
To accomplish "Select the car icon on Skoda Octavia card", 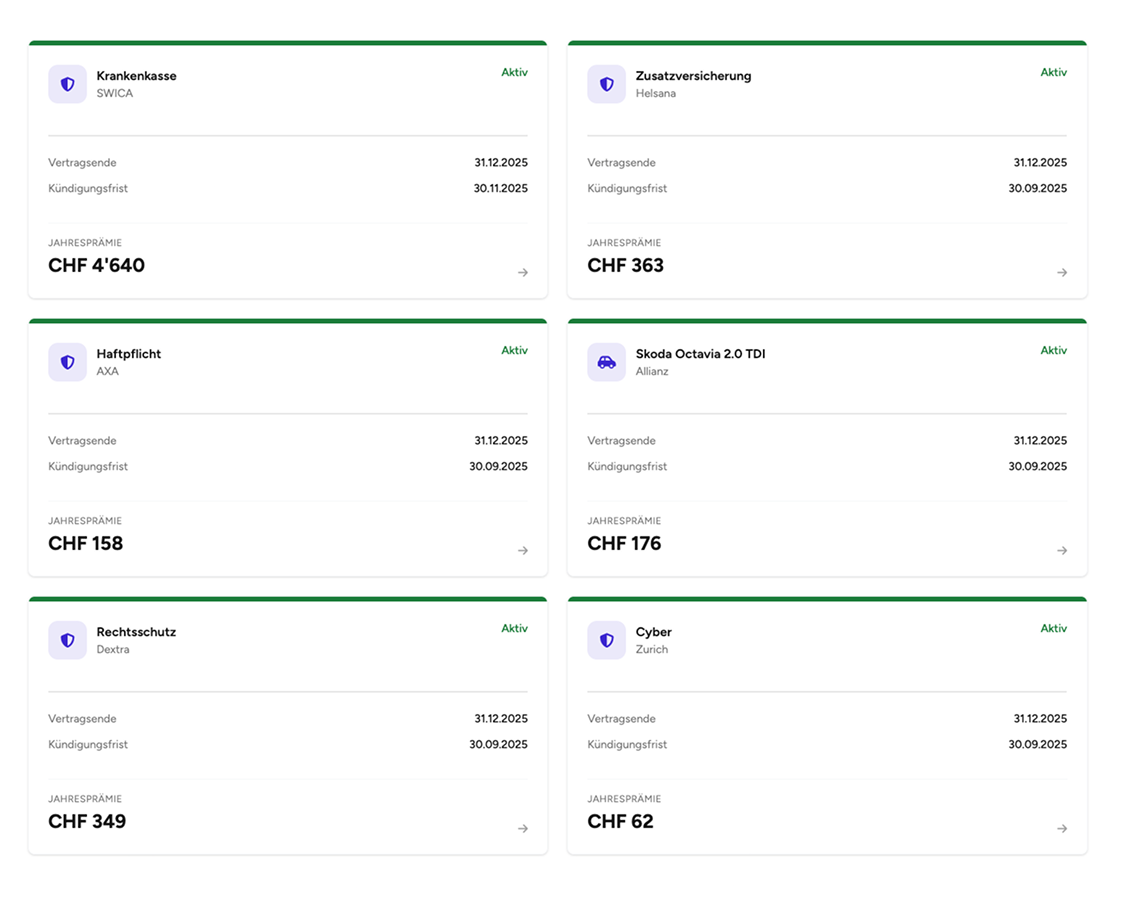I will (x=606, y=362).
